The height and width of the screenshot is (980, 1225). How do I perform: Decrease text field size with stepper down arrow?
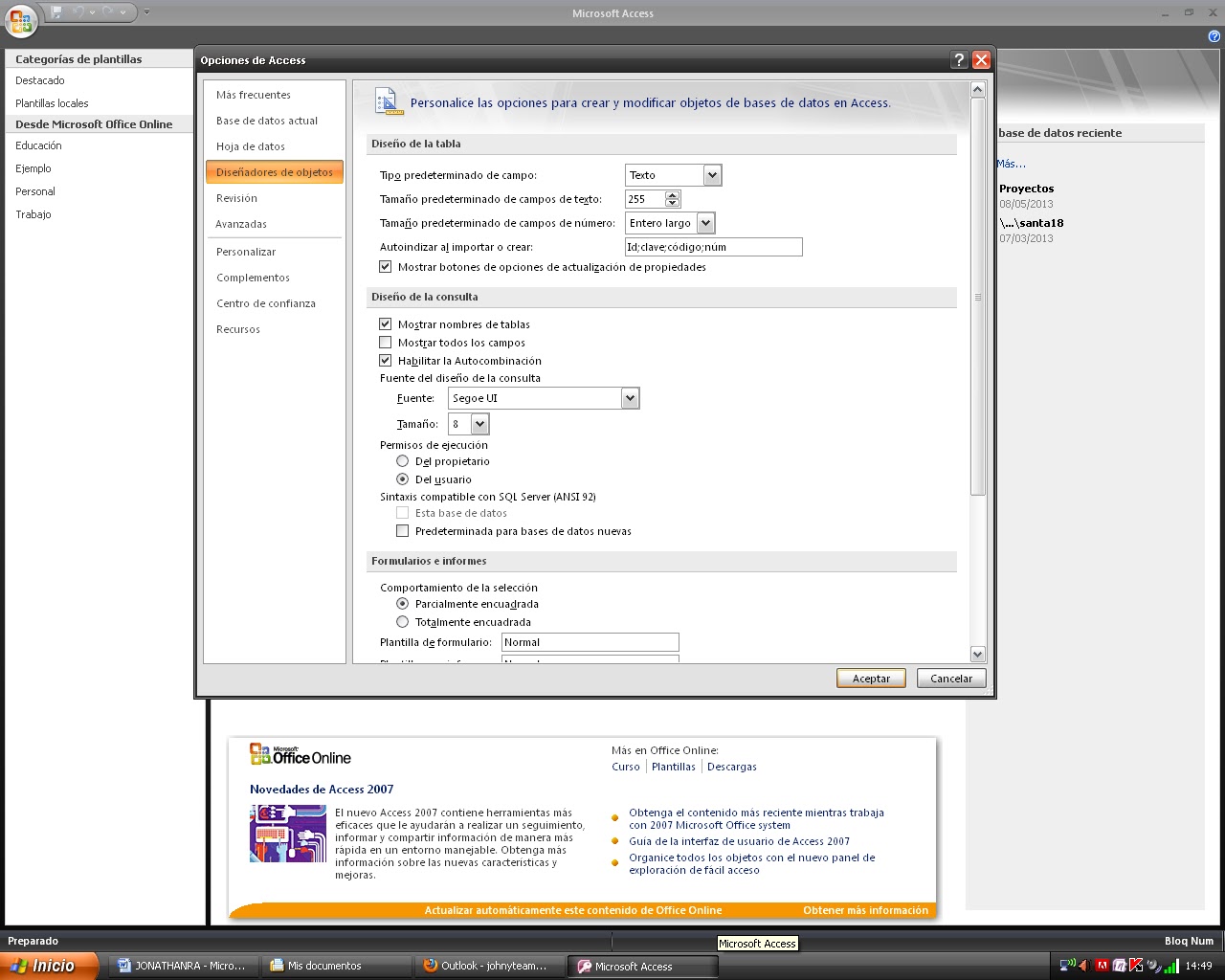point(673,203)
